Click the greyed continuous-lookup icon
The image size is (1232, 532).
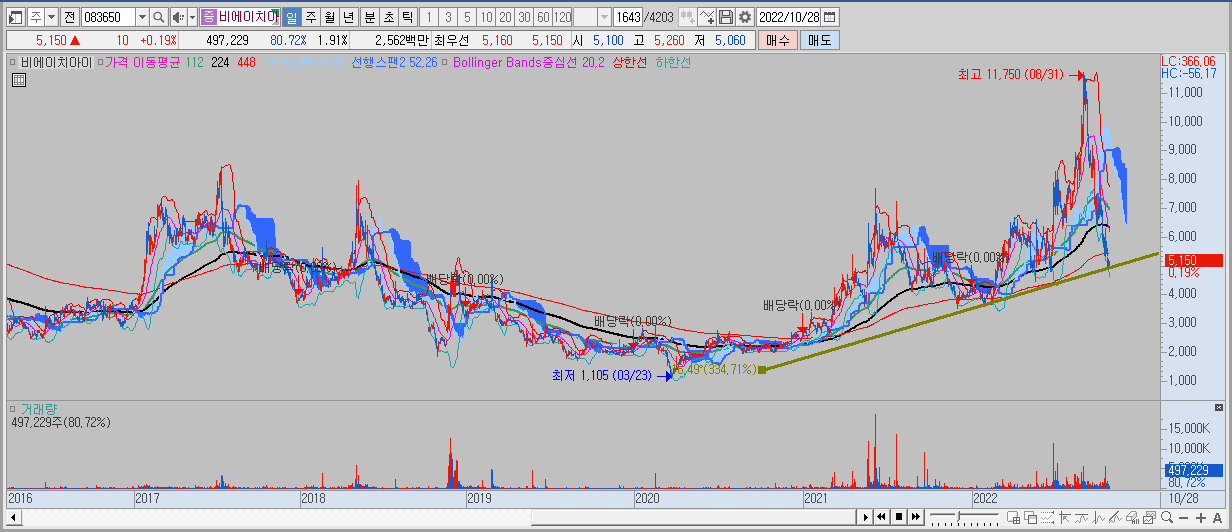687,17
